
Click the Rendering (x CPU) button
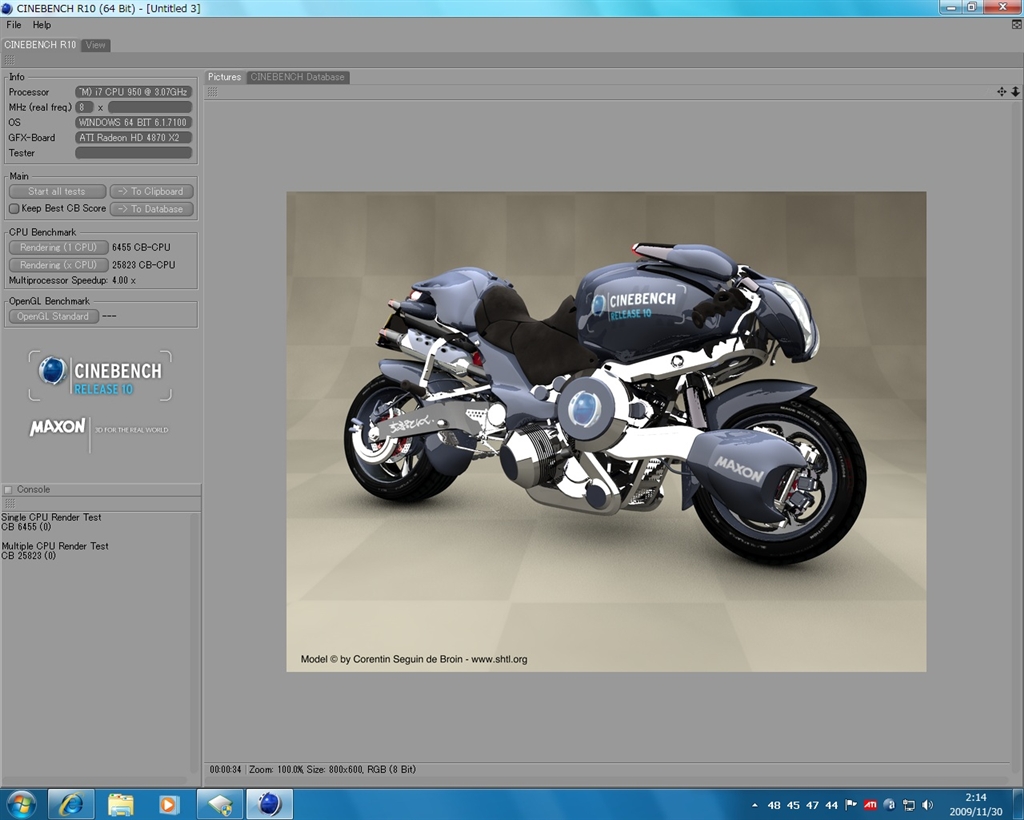(58, 265)
